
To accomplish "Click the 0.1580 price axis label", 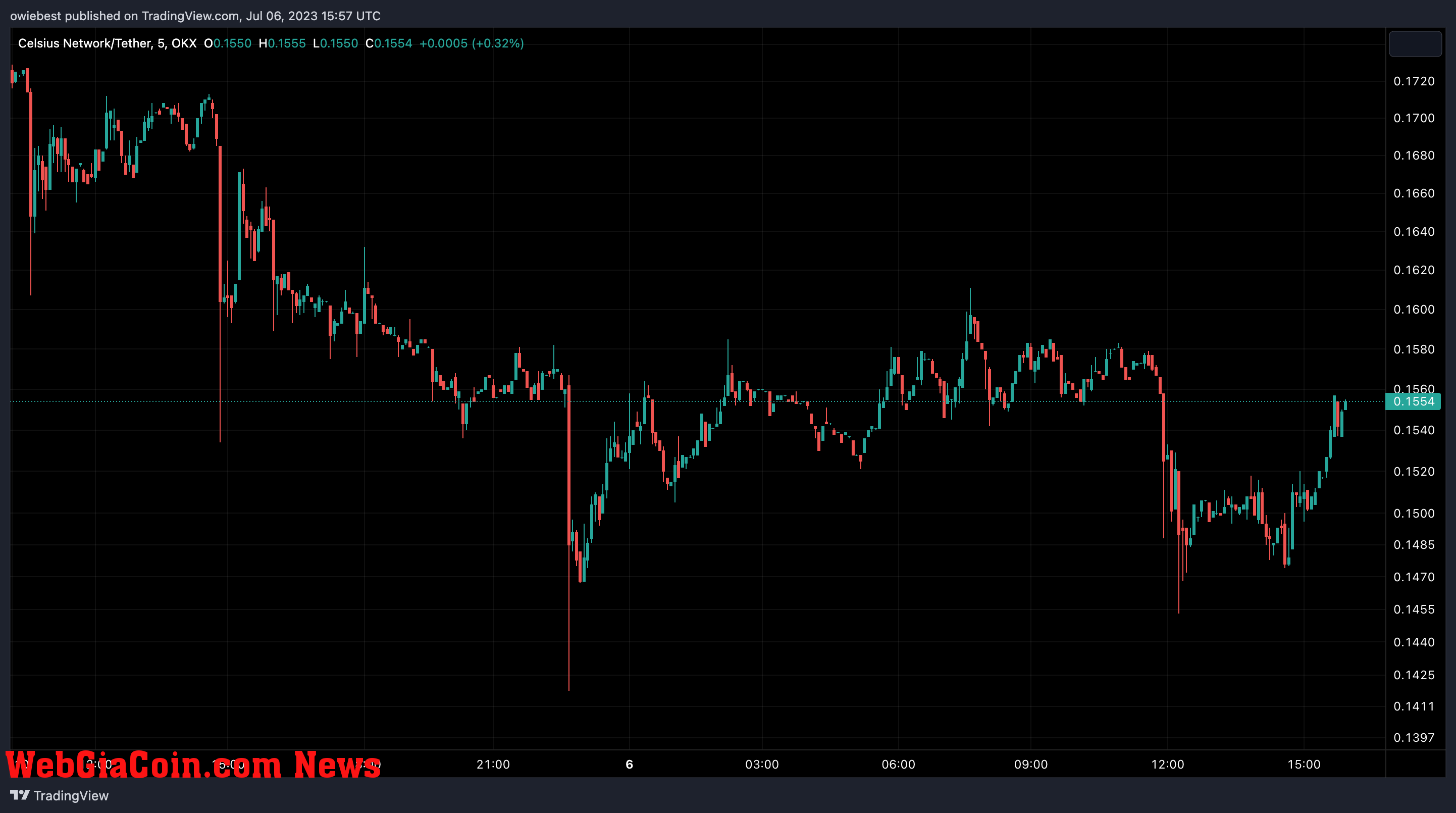I will click(1414, 349).
